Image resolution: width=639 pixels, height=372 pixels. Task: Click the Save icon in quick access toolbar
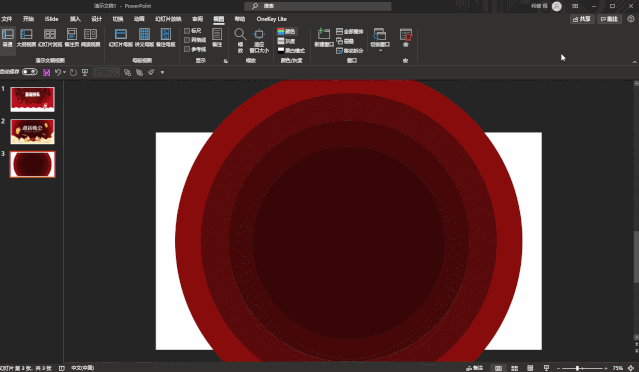pyautogui.click(x=46, y=73)
